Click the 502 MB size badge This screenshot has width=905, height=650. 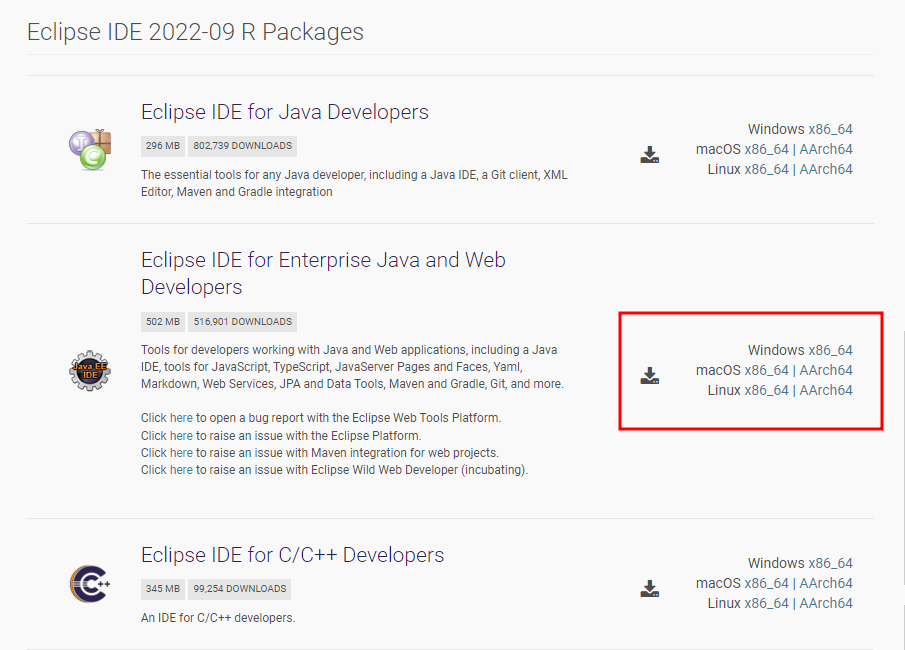pos(163,322)
